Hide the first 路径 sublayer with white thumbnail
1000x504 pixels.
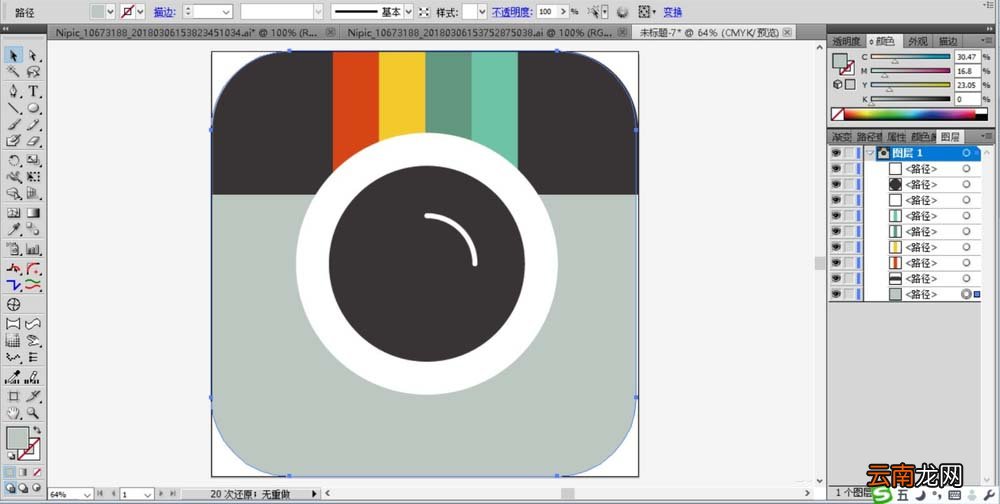pyautogui.click(x=835, y=169)
